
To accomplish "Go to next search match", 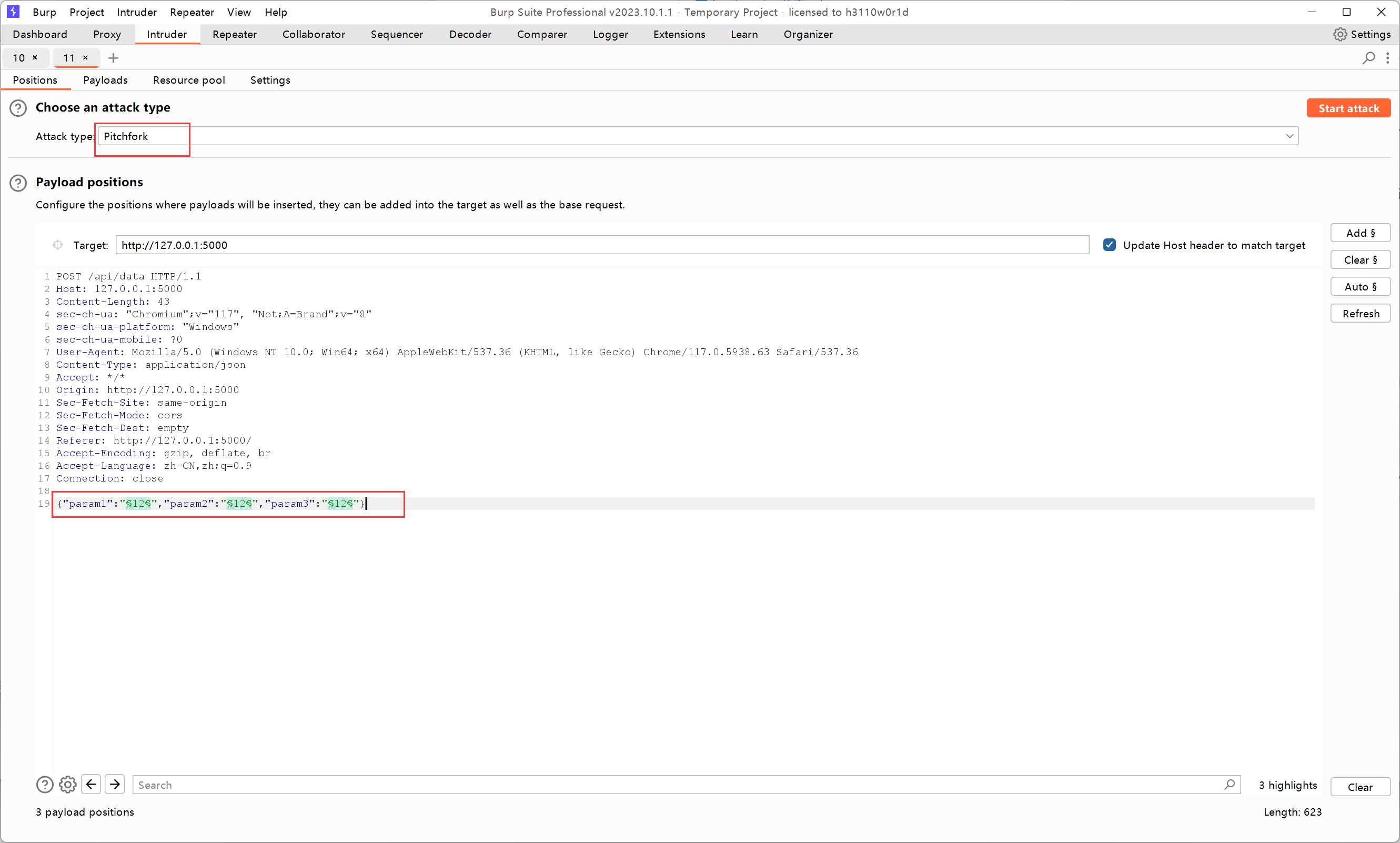I will tap(115, 785).
